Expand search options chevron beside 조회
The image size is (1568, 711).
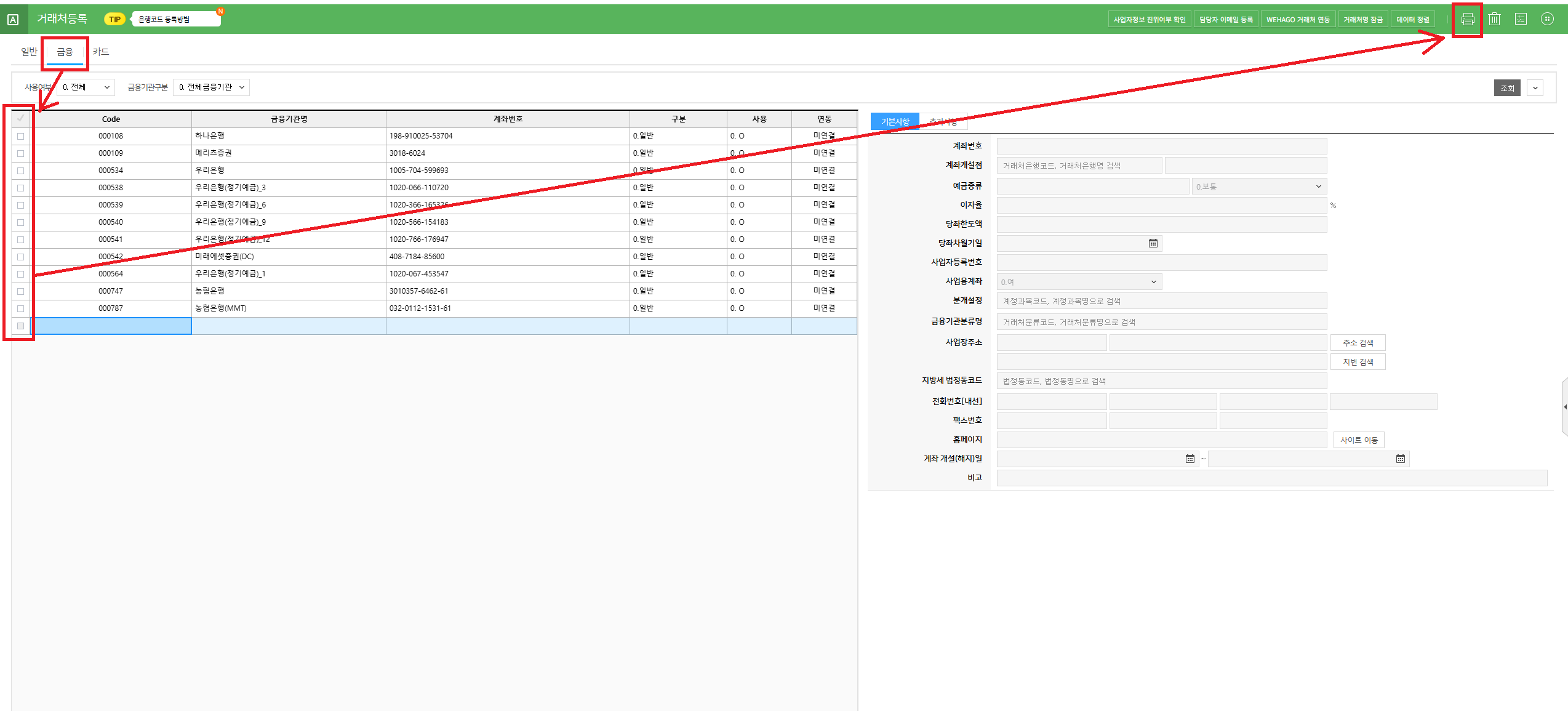1535,88
